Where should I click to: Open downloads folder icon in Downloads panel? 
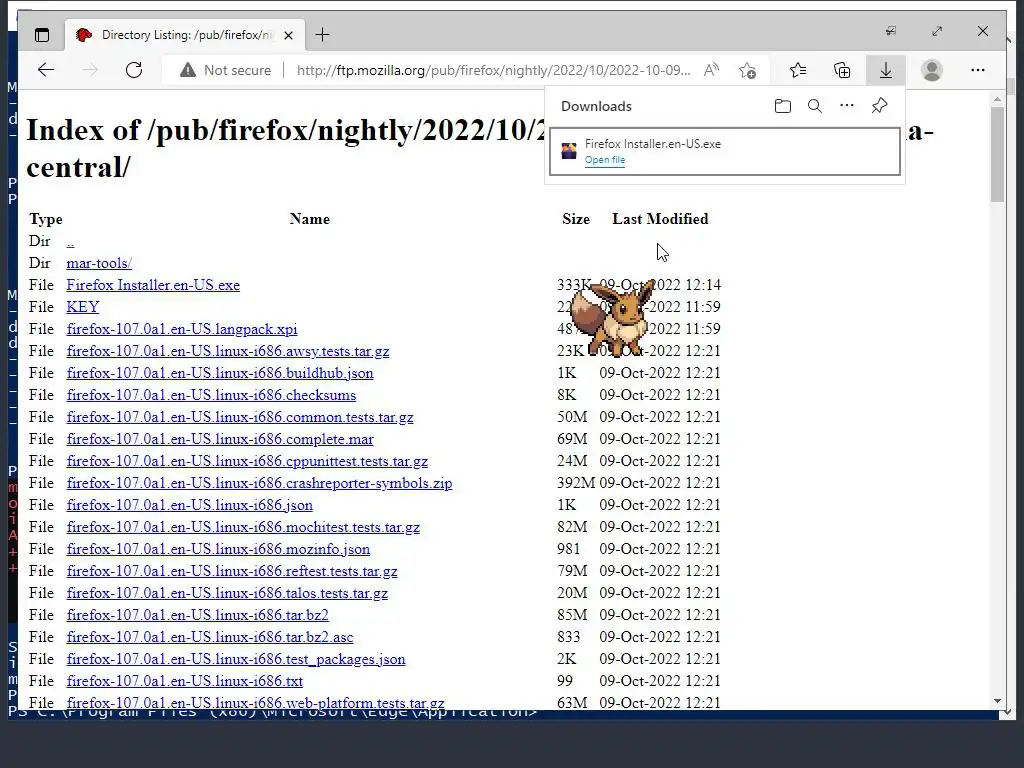[x=782, y=106]
